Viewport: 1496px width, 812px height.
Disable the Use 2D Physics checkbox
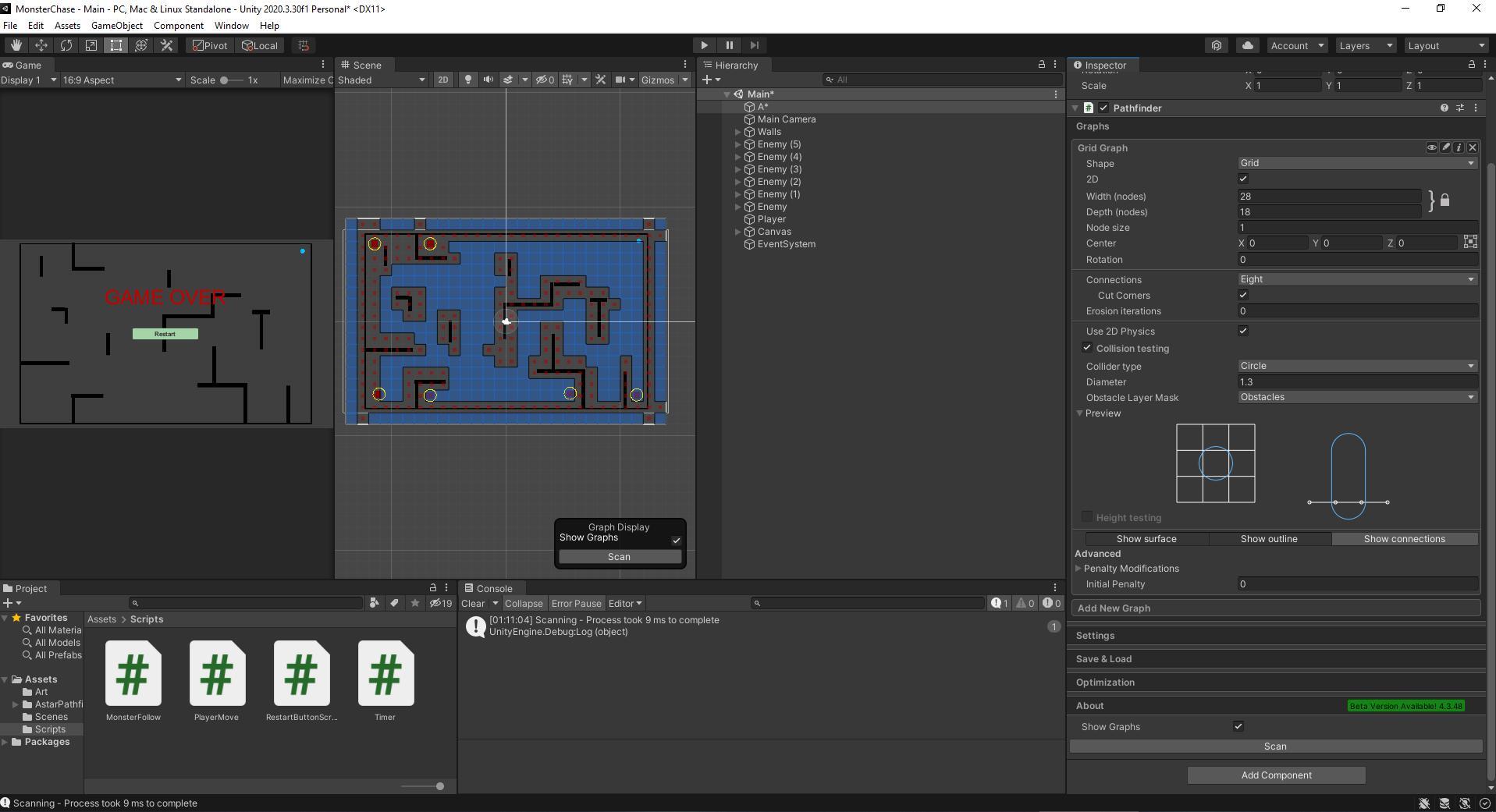(x=1243, y=331)
